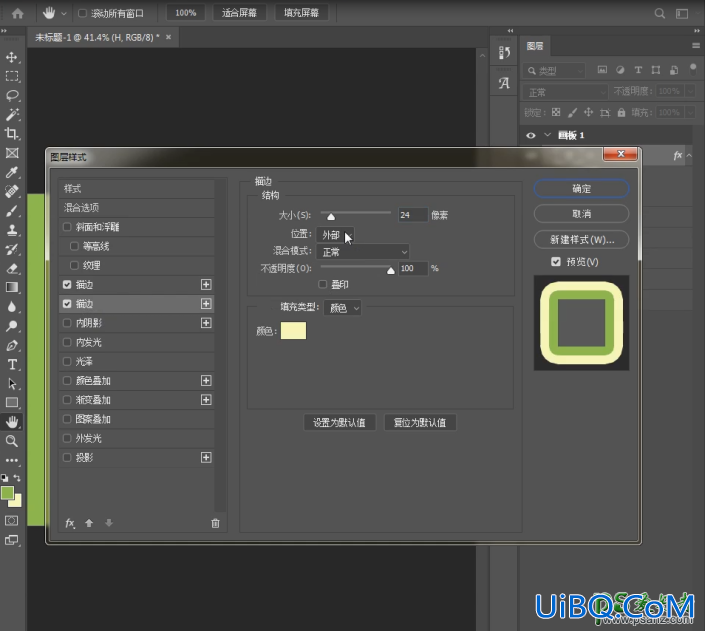Add another 颜色叠加 with plus button
The height and width of the screenshot is (631, 705).
click(206, 381)
